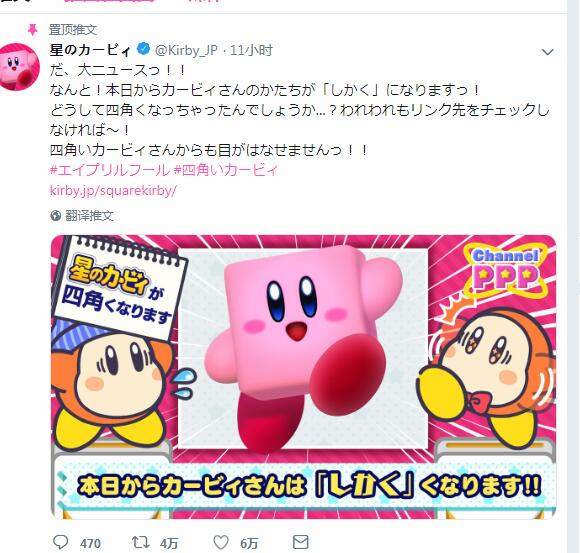Open the #四角いカービィ hashtag
The image size is (580, 553).
[225, 170]
